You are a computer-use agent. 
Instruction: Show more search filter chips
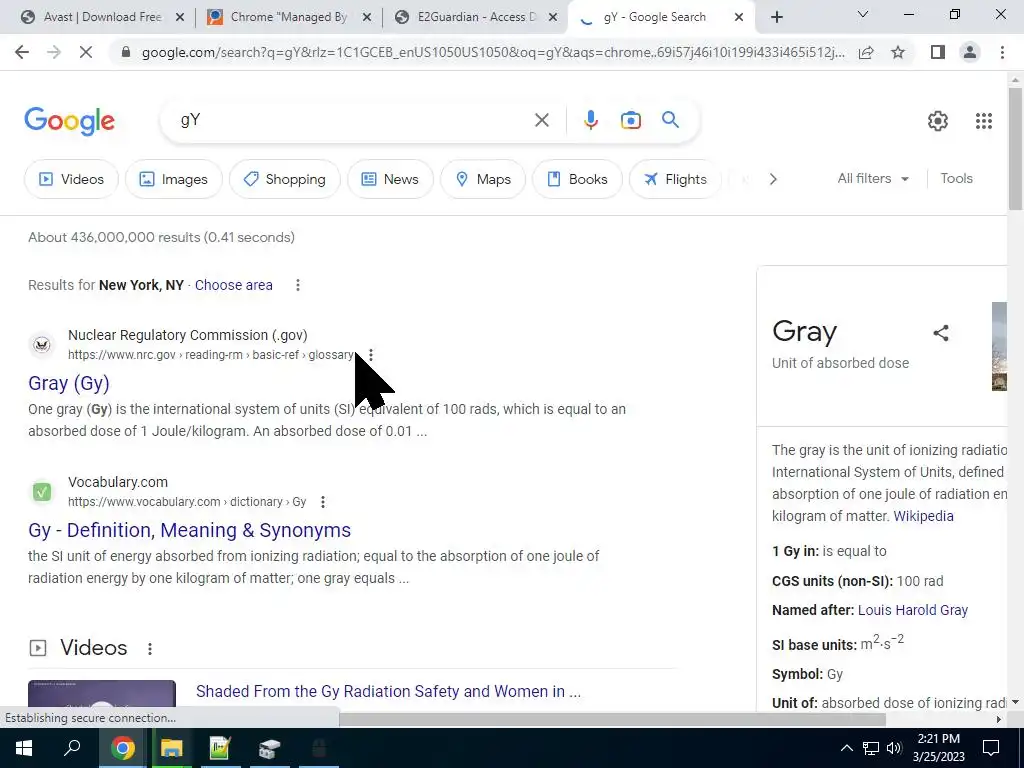point(773,179)
